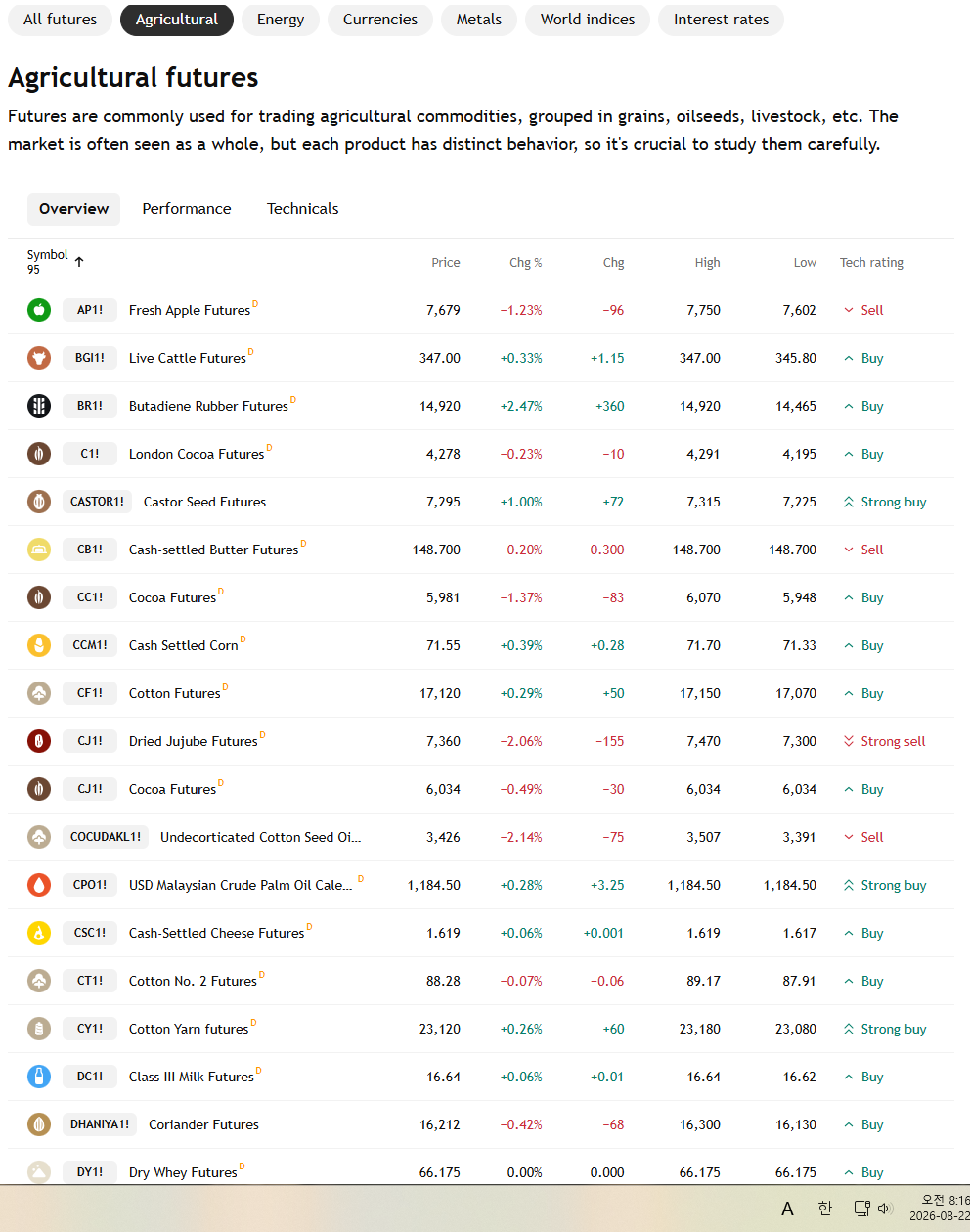
Task: Sort by the Tech rating column header
Action: (x=871, y=262)
